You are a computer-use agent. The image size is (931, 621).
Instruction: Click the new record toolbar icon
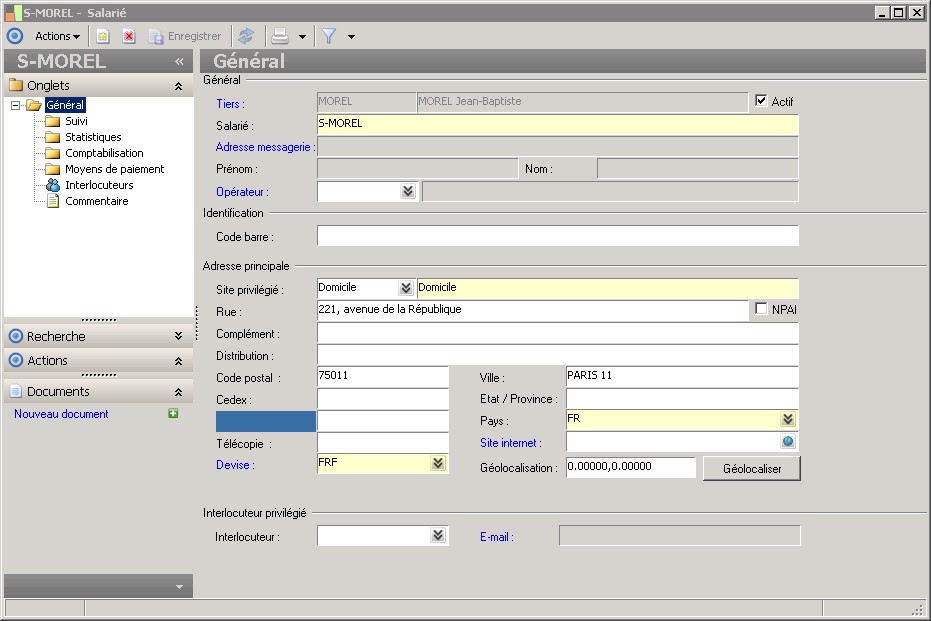(102, 36)
